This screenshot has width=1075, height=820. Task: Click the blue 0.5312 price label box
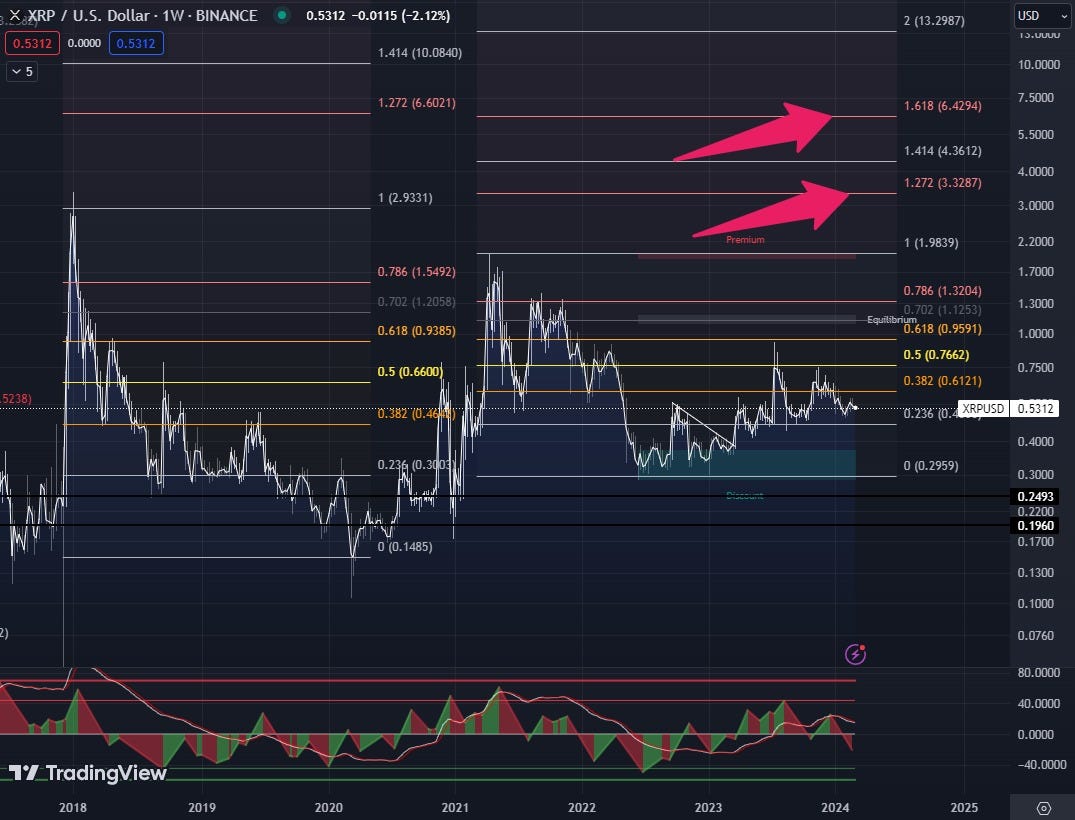[x=136, y=43]
